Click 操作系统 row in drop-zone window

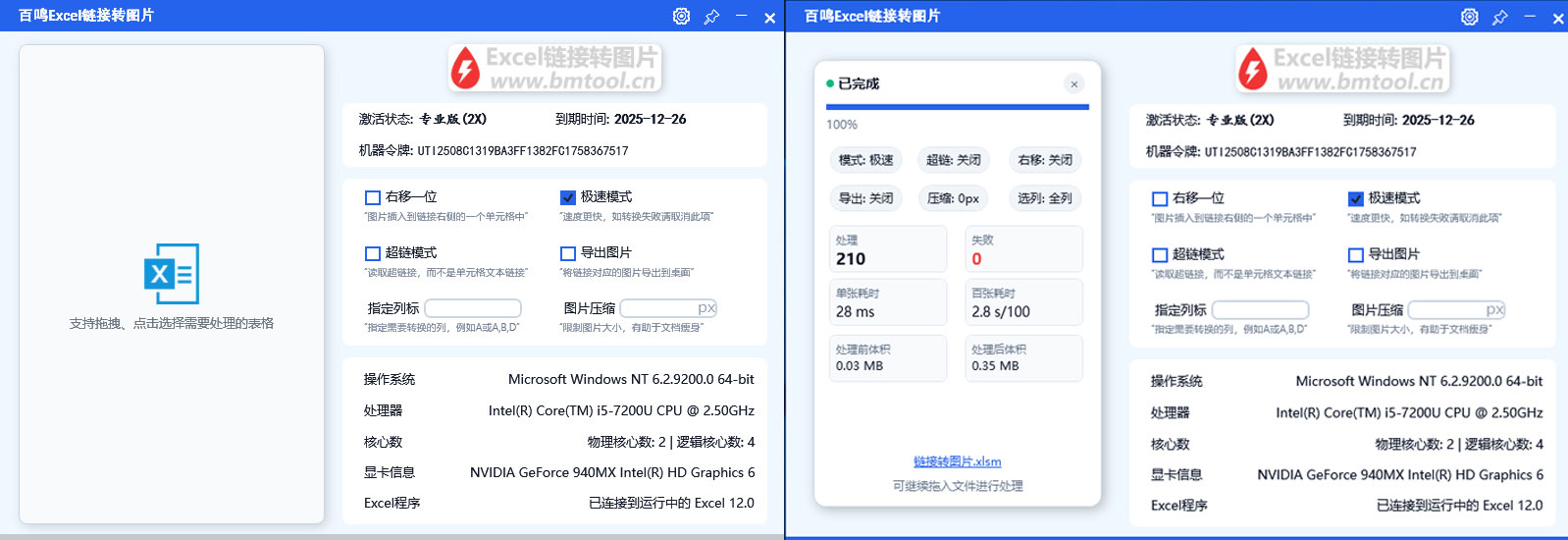559,379
